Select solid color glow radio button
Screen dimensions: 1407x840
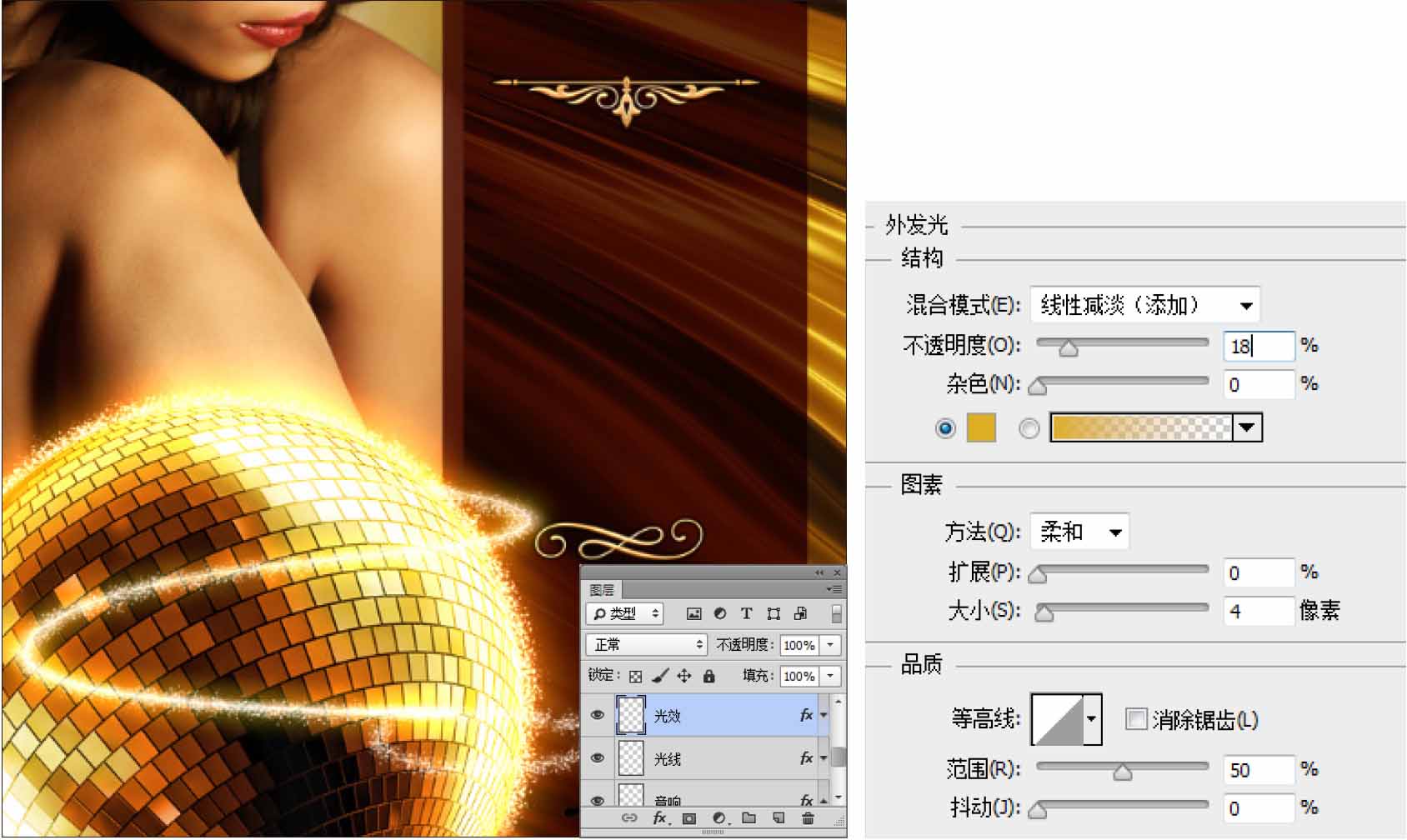[x=945, y=428]
